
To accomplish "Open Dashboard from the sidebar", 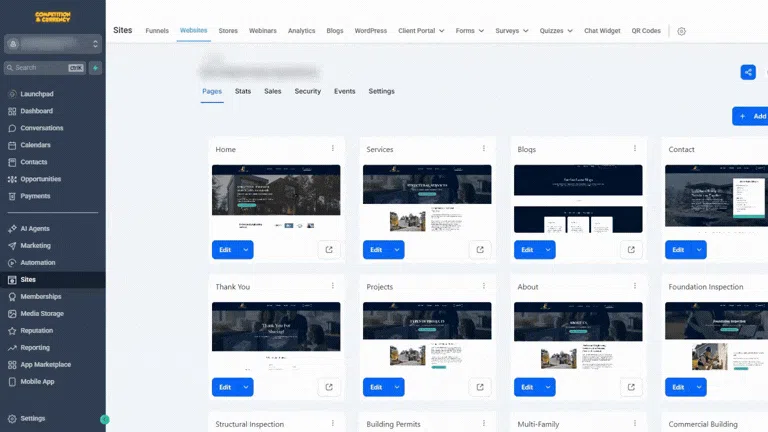I will click(x=36, y=111).
